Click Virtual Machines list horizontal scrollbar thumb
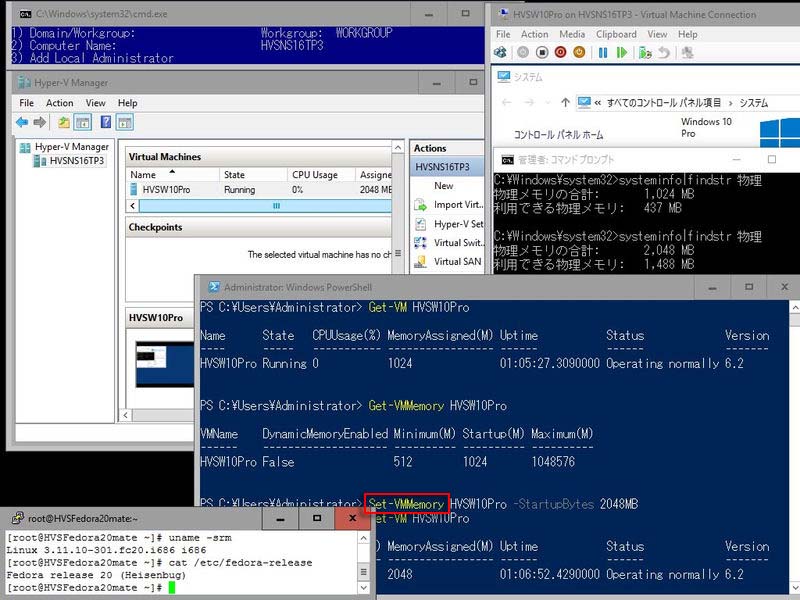The width and height of the screenshot is (800, 600). (265, 206)
